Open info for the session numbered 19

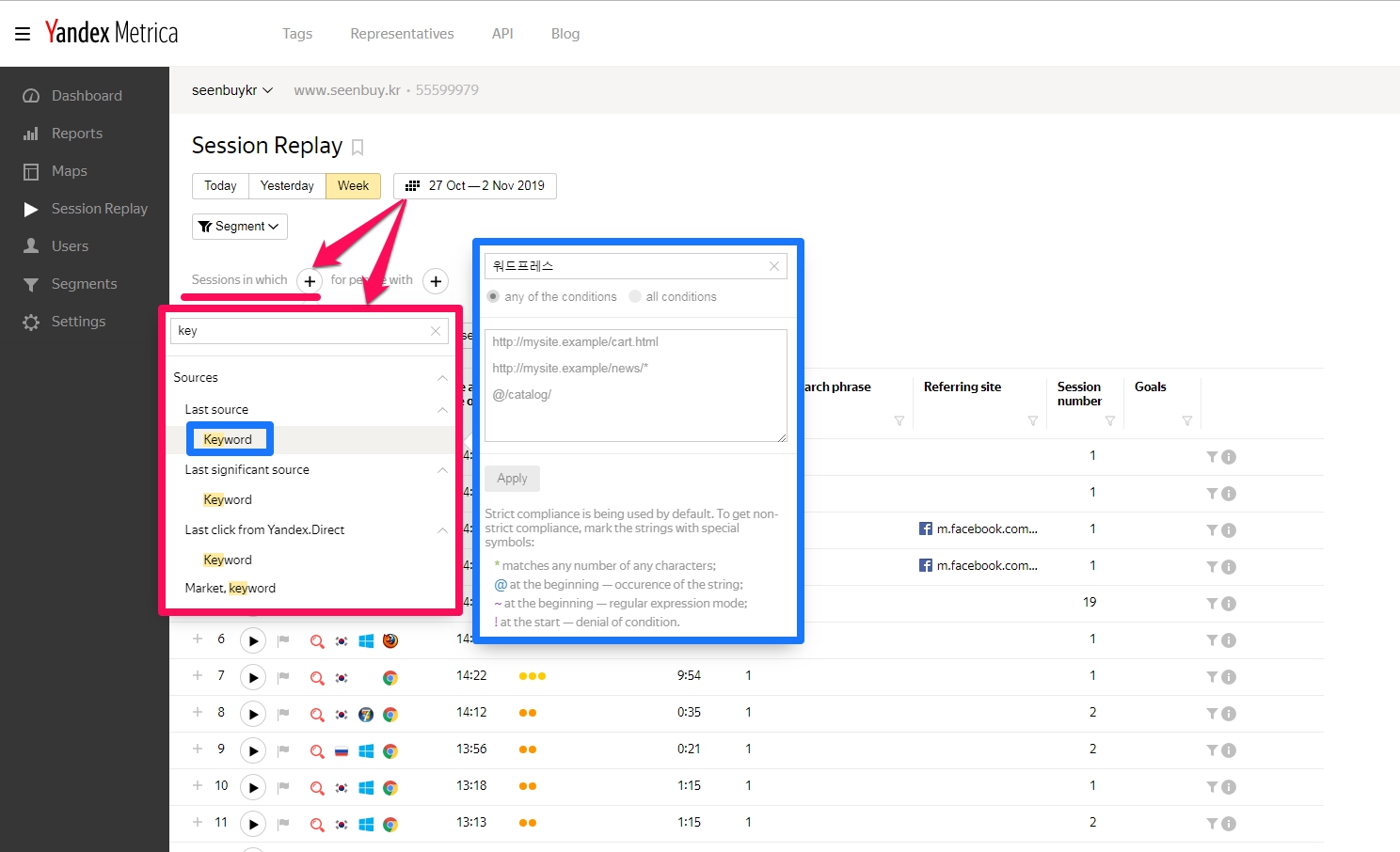tap(1229, 604)
